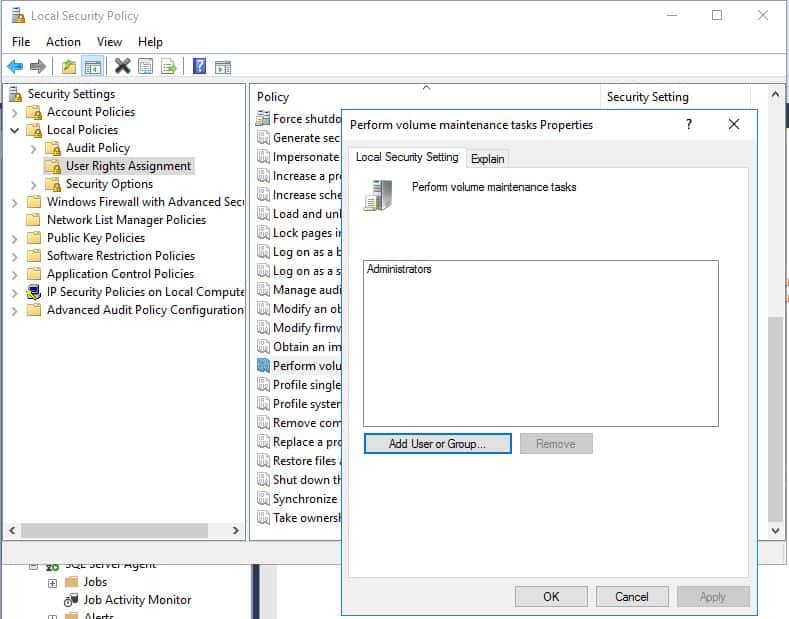
Task: Click the tree pane horizontal scrollbar
Action: coord(120,530)
